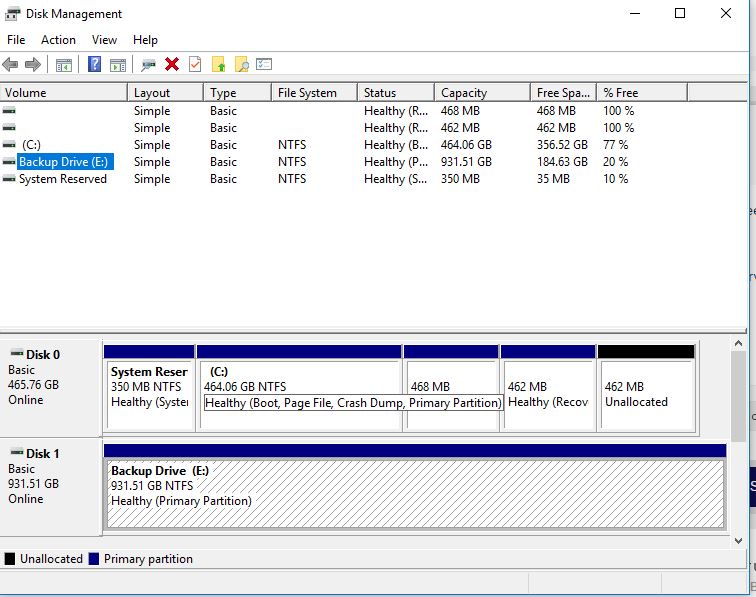
Task: Click the 464.06 GB capacity cell
Action: pyautogui.click(x=466, y=145)
